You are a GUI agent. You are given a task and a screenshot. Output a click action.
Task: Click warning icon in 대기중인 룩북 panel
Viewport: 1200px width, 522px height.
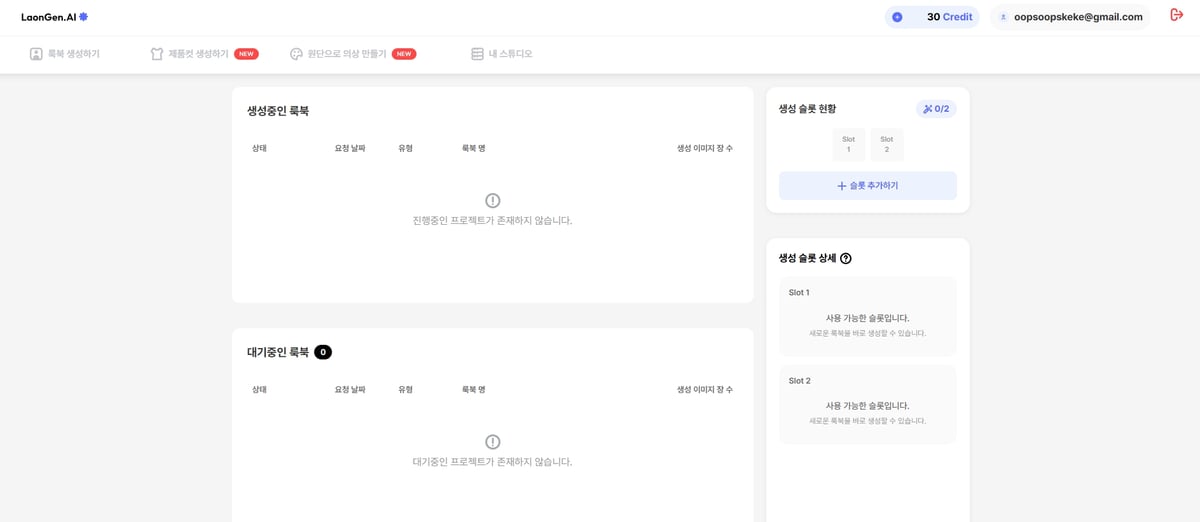tap(492, 442)
